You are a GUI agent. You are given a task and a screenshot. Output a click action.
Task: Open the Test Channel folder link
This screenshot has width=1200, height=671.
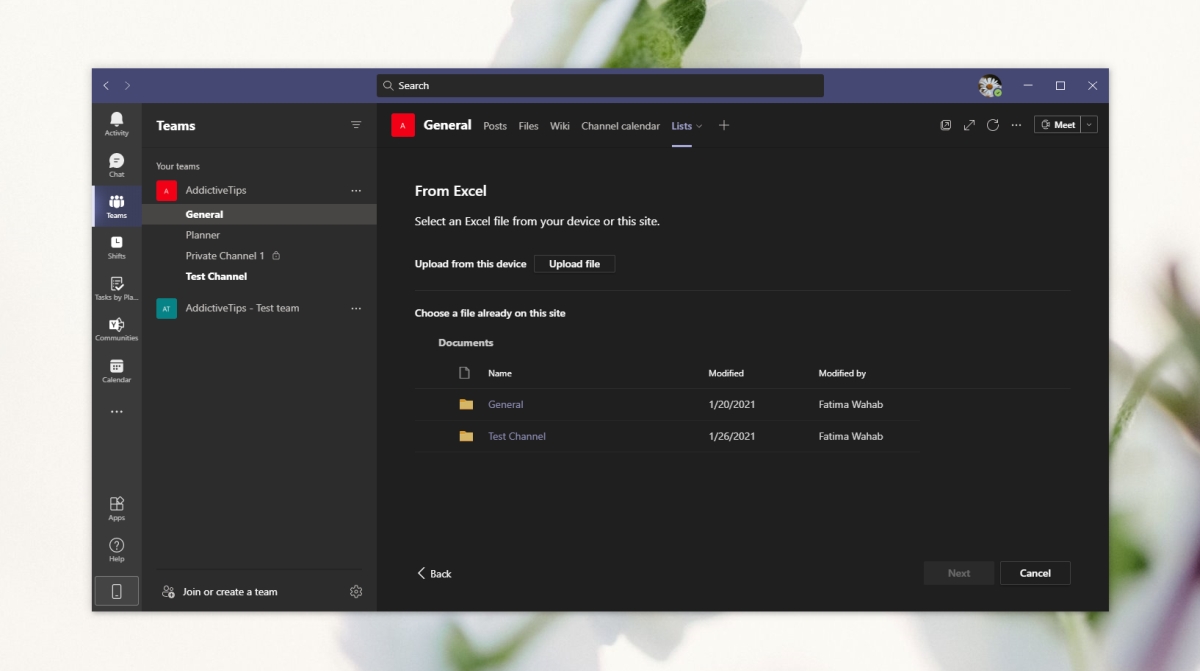[x=517, y=436]
